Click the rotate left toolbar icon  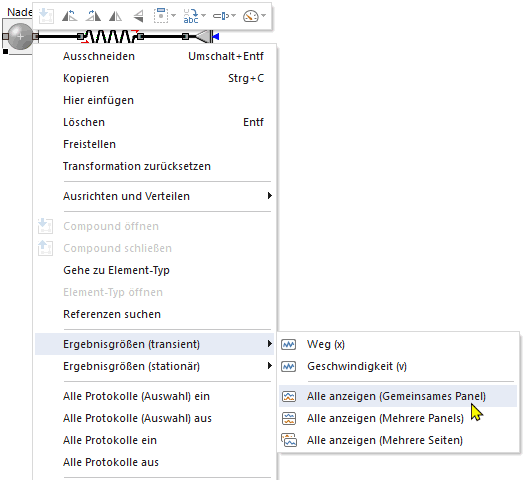70,16
